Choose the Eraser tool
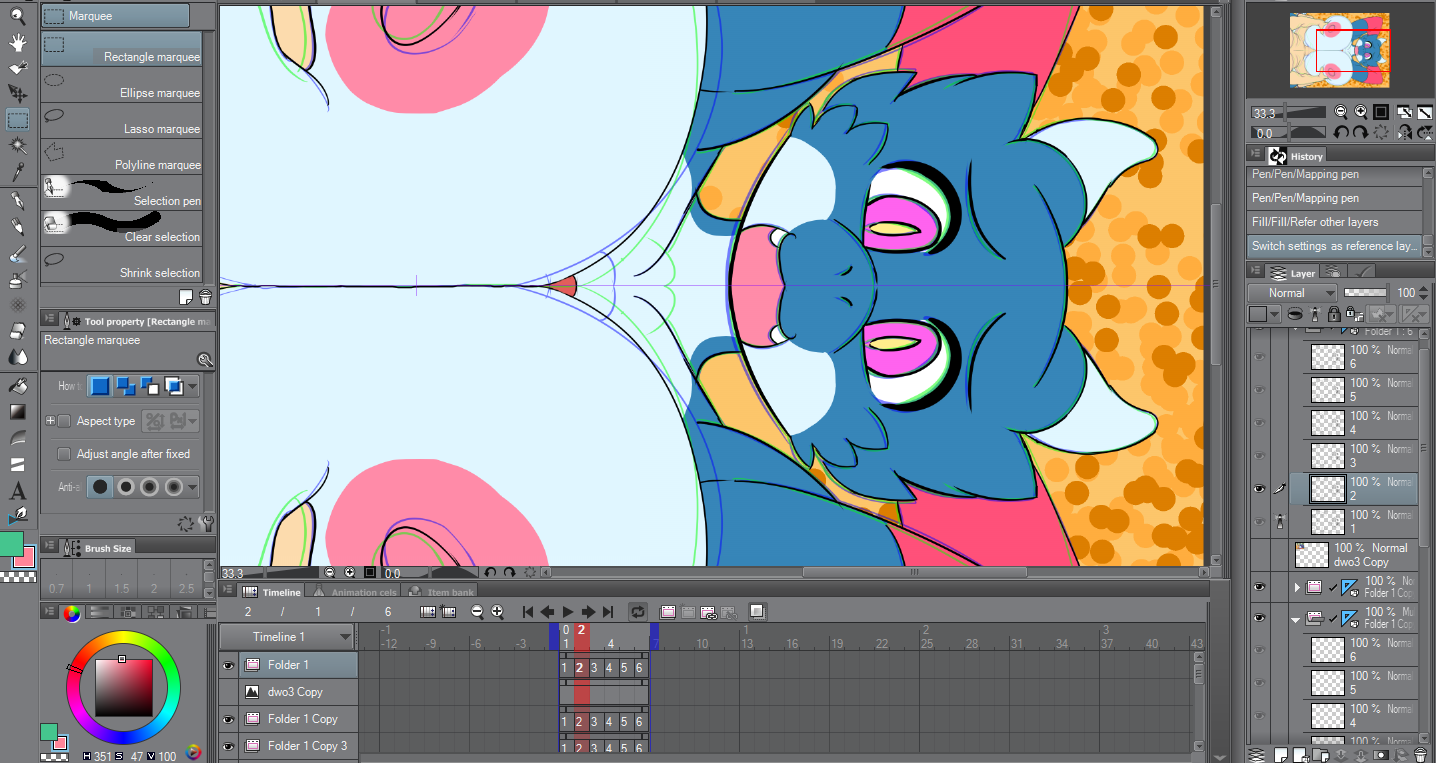The image size is (1436, 763). click(x=17, y=330)
